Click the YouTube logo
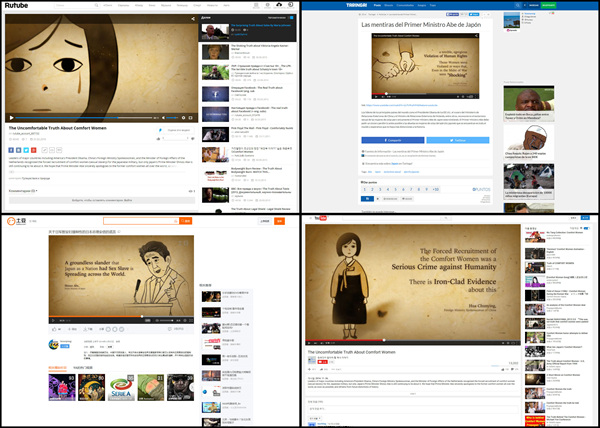The width and height of the screenshot is (600, 428). [321, 218]
